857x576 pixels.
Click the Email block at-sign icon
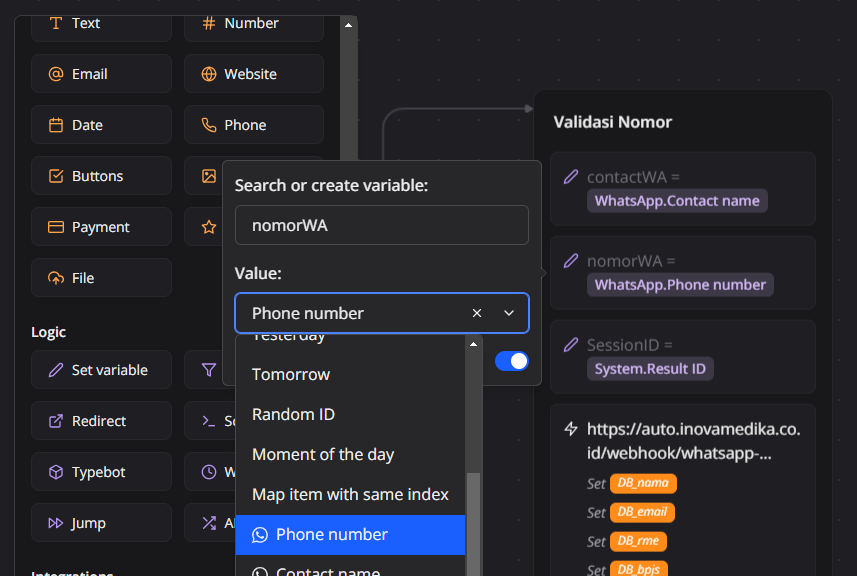tap(56, 74)
